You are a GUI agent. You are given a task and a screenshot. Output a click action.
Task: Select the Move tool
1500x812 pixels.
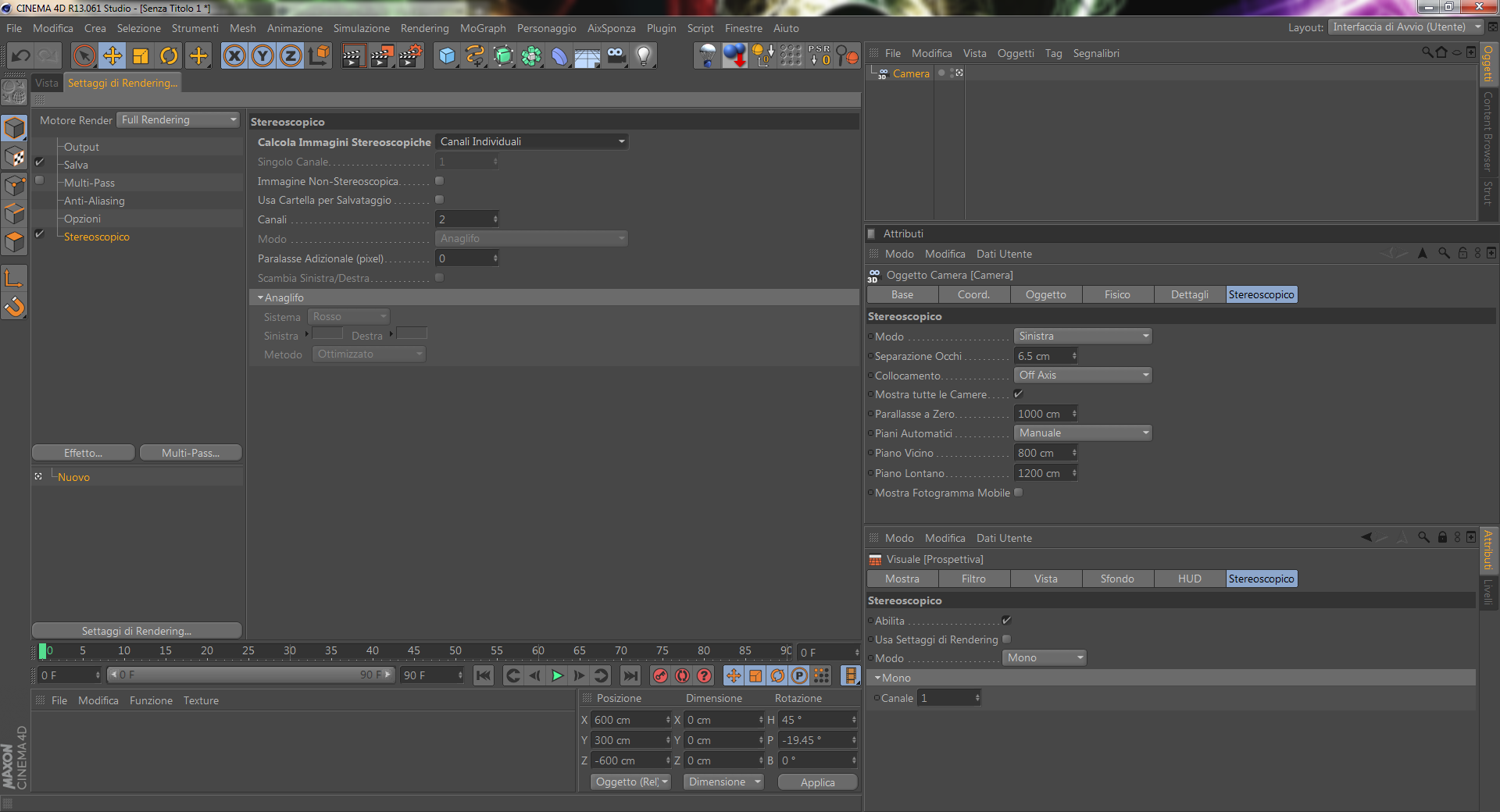pos(112,56)
